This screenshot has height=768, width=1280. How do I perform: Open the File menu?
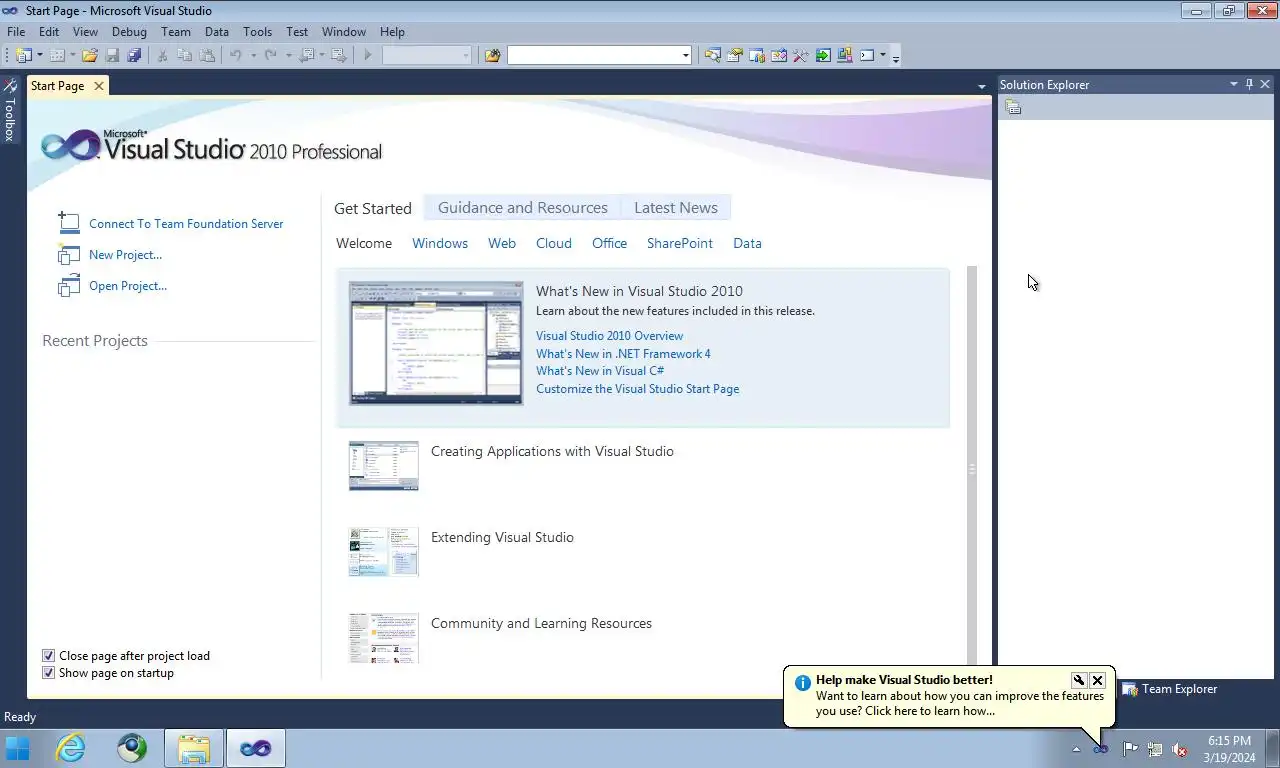point(16,32)
